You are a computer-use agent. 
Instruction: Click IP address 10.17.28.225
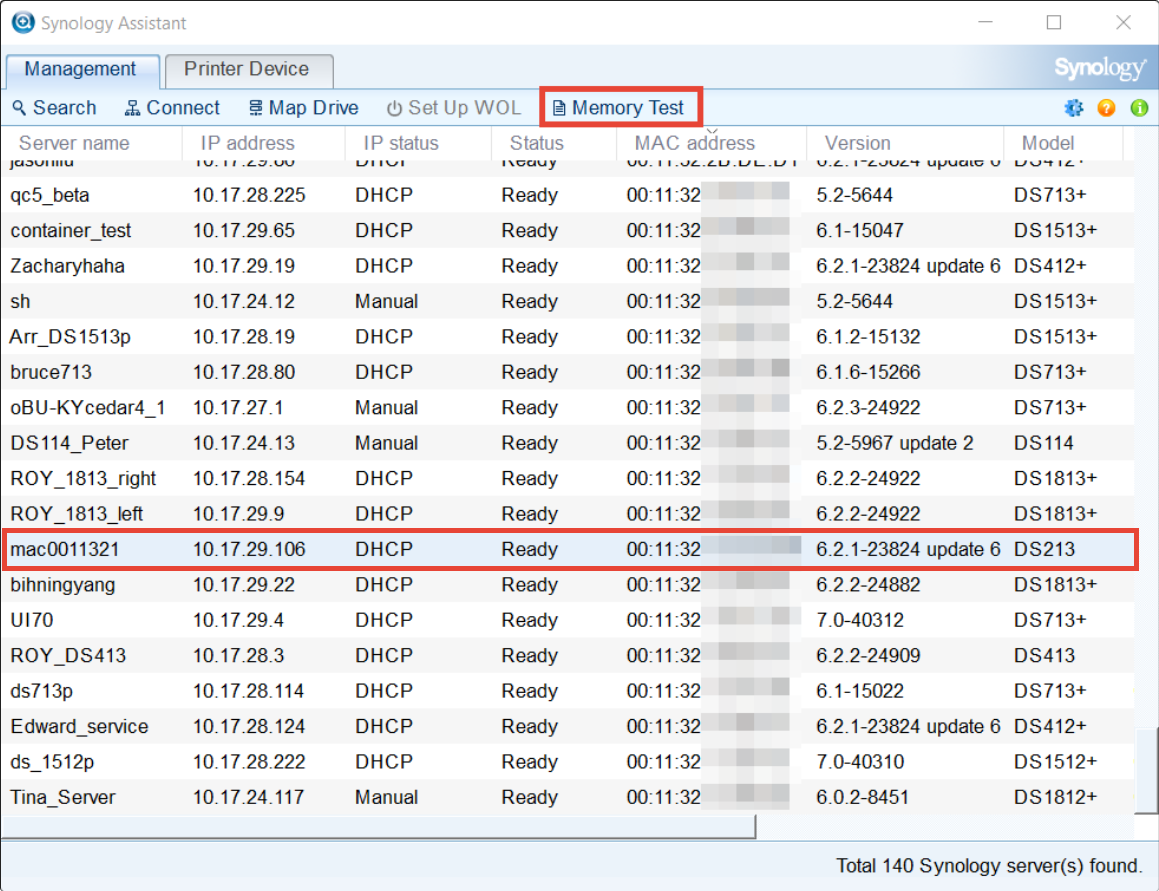pos(249,195)
